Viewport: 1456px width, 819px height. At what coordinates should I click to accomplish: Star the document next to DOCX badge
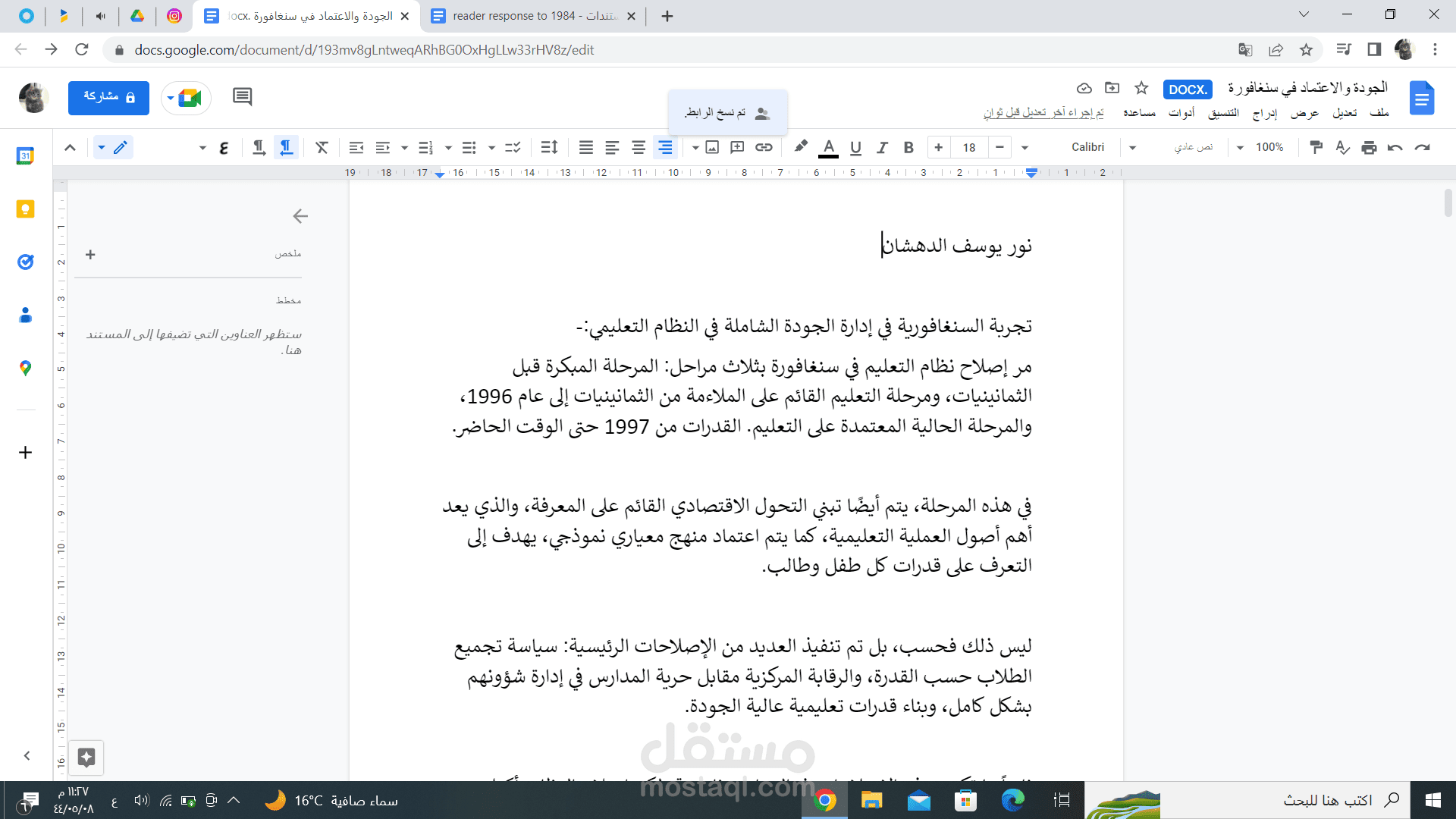(1141, 88)
